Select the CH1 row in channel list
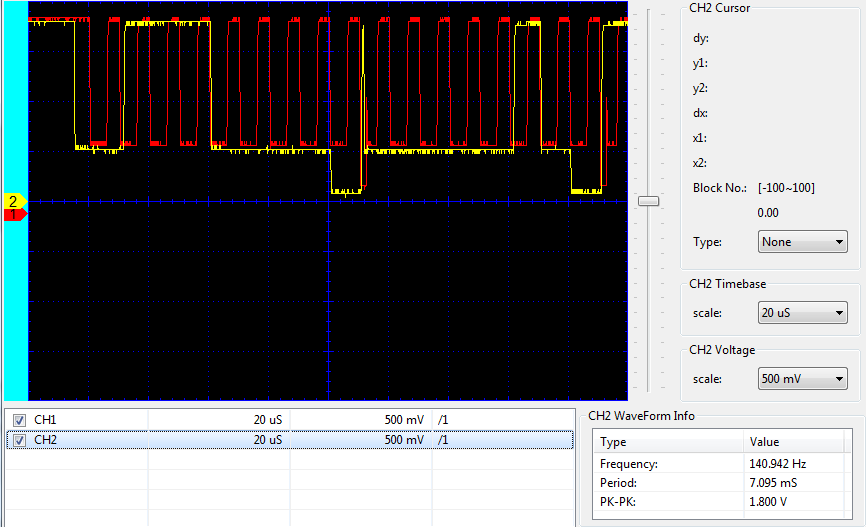Screen dimensions: 866x527 pyautogui.click(x=289, y=420)
